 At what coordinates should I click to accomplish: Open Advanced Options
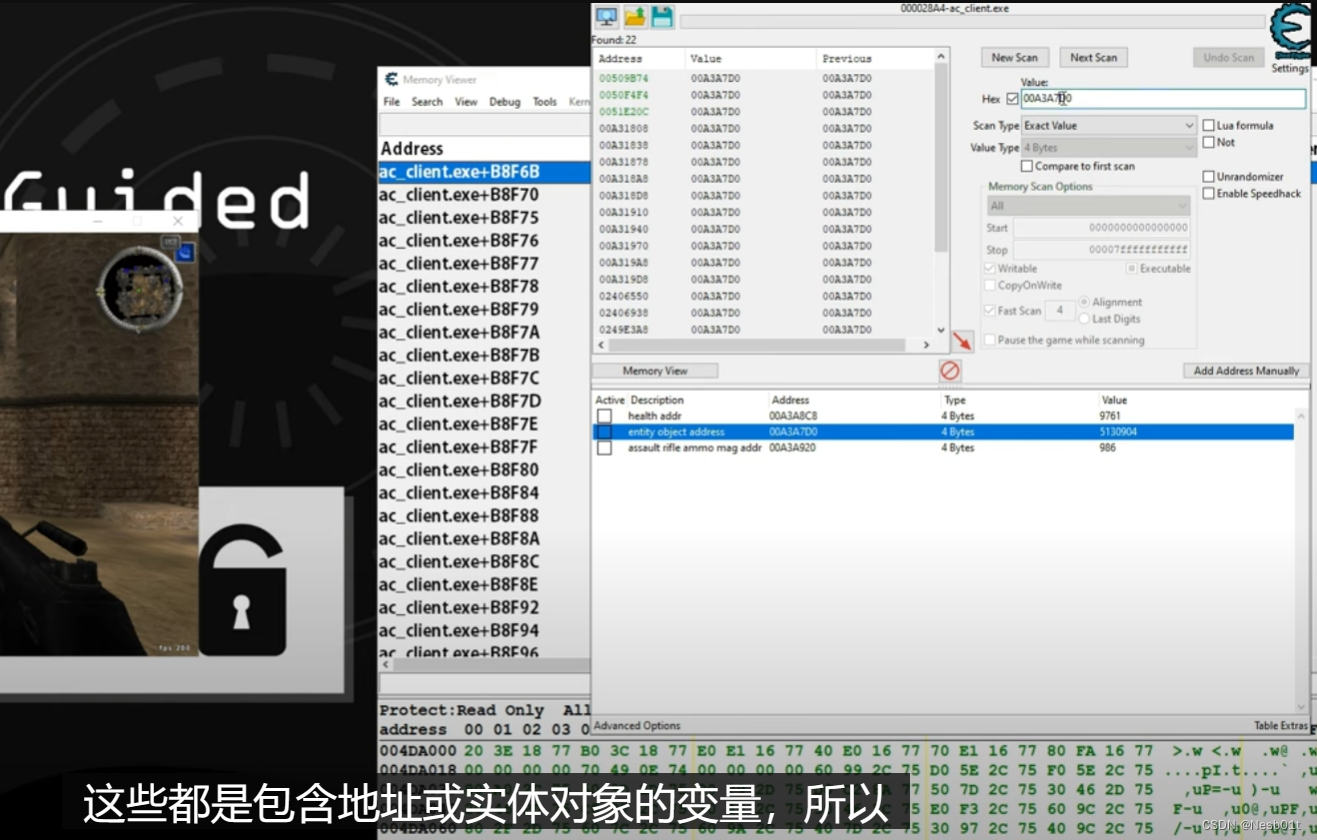pyautogui.click(x=637, y=726)
